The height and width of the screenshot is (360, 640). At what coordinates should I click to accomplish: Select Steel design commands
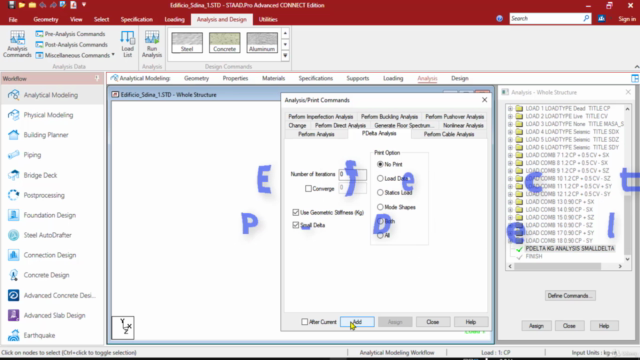pyautogui.click(x=187, y=42)
